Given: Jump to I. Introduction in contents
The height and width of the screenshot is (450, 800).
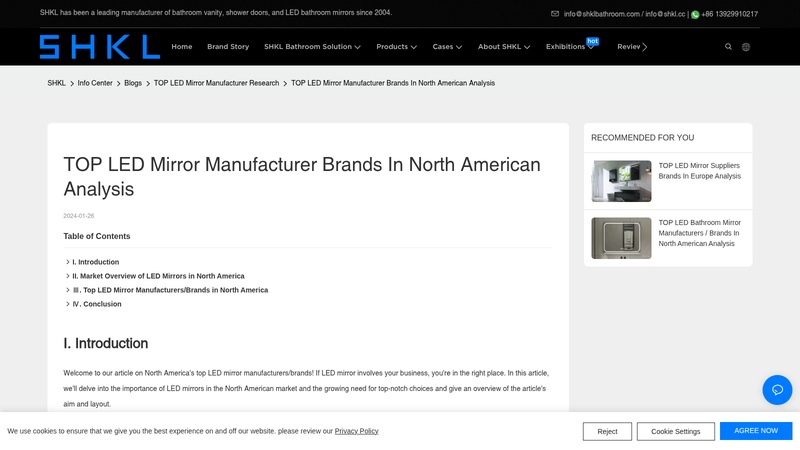Looking at the screenshot, I should point(95,262).
